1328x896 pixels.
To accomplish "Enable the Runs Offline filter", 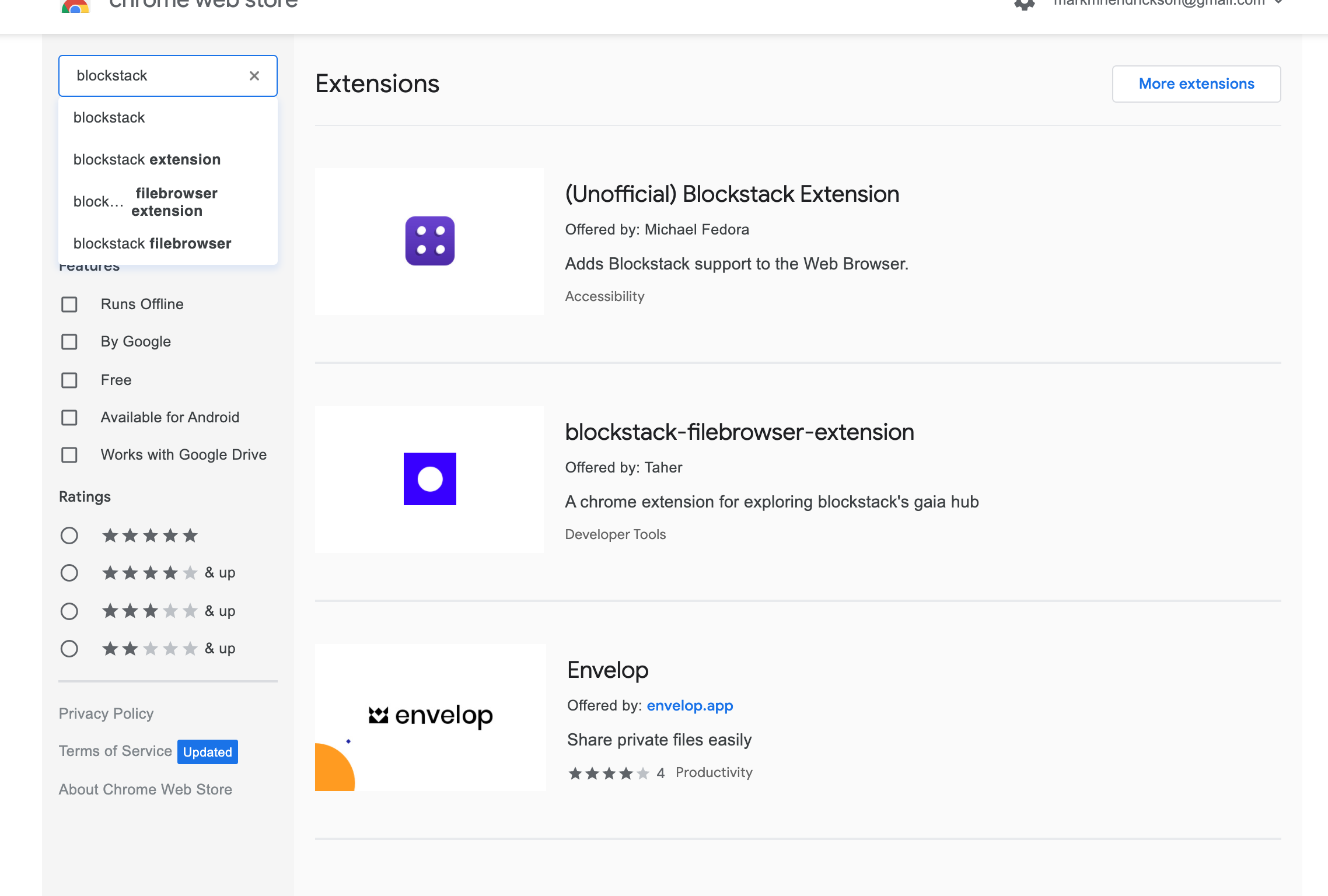I will (69, 304).
